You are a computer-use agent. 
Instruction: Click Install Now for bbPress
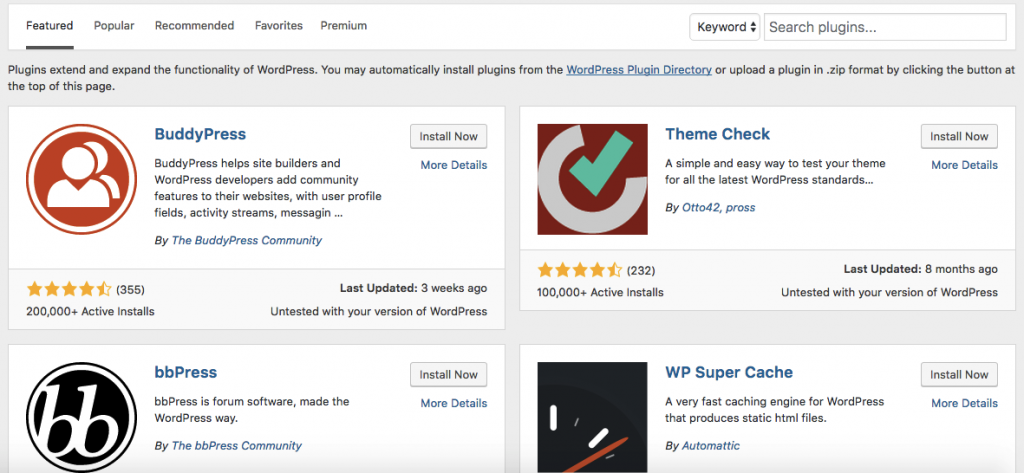point(449,374)
